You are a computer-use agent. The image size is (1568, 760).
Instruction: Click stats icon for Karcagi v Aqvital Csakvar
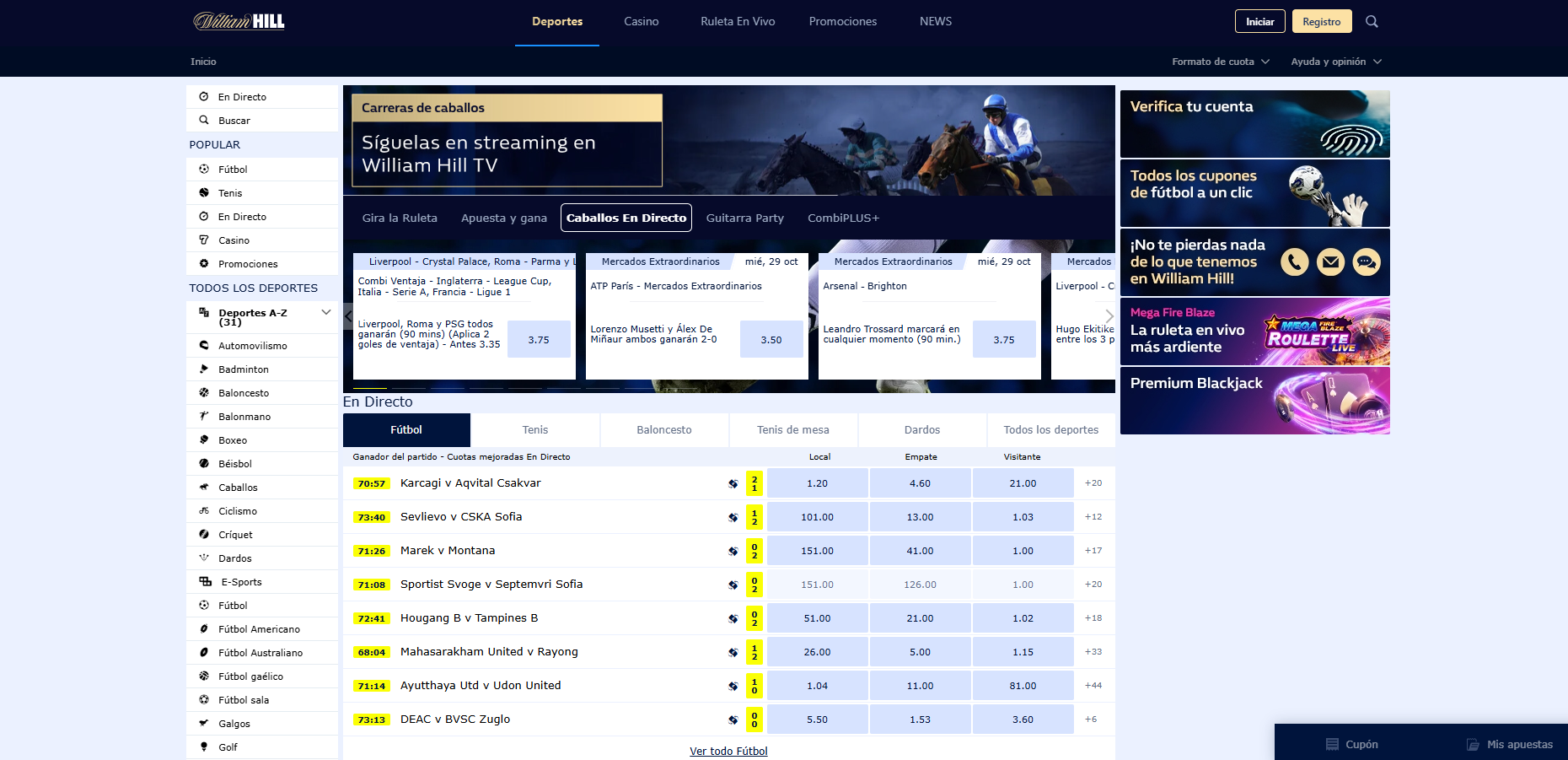733,484
